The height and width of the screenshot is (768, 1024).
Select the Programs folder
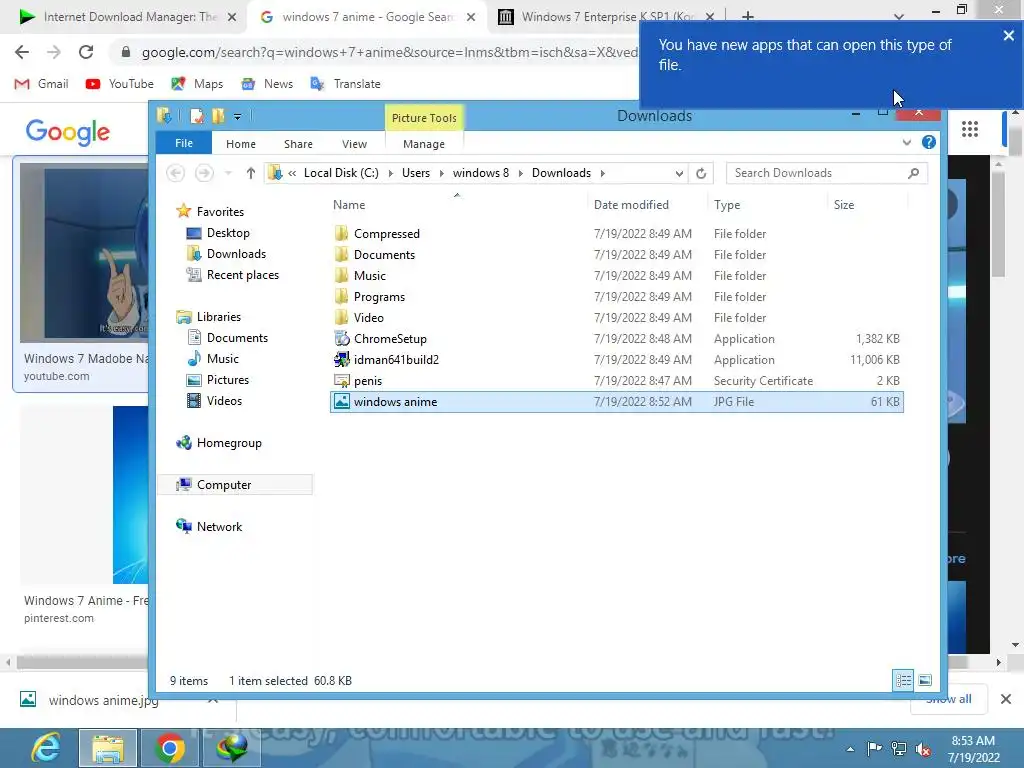pos(379,296)
